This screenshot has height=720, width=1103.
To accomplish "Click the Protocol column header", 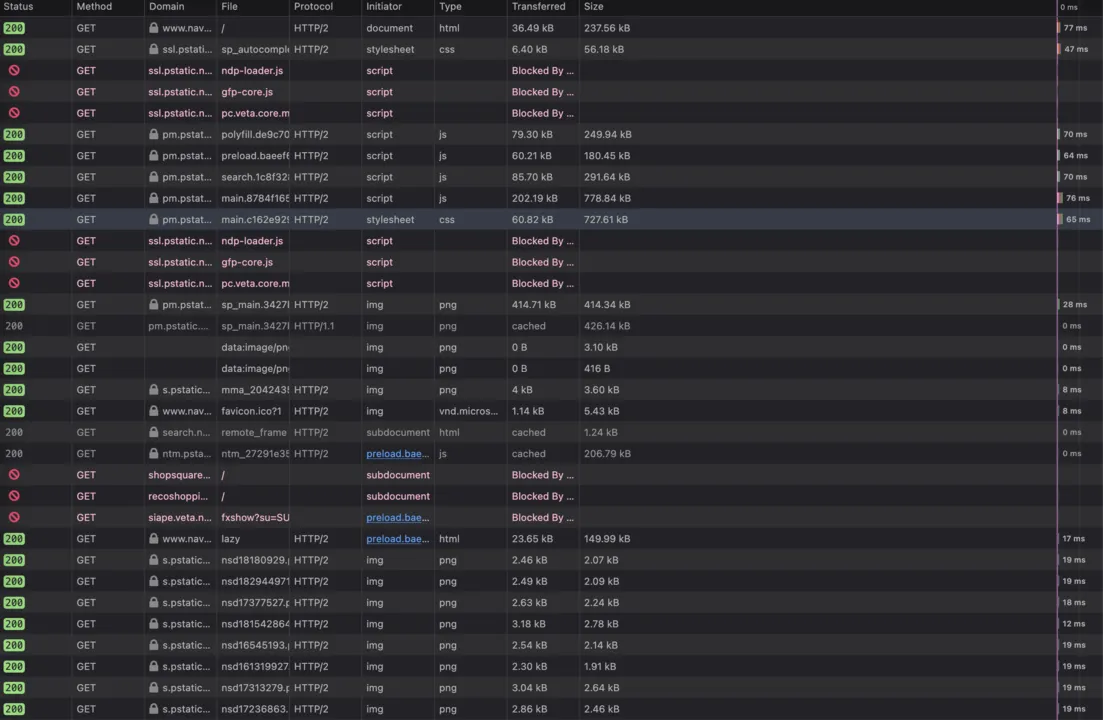I will [313, 7].
